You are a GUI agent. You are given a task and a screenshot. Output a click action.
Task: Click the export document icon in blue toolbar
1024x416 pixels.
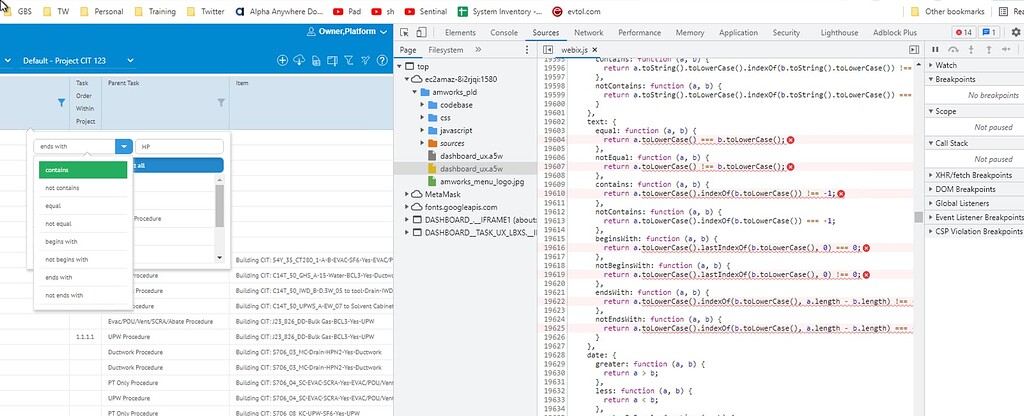coord(316,60)
